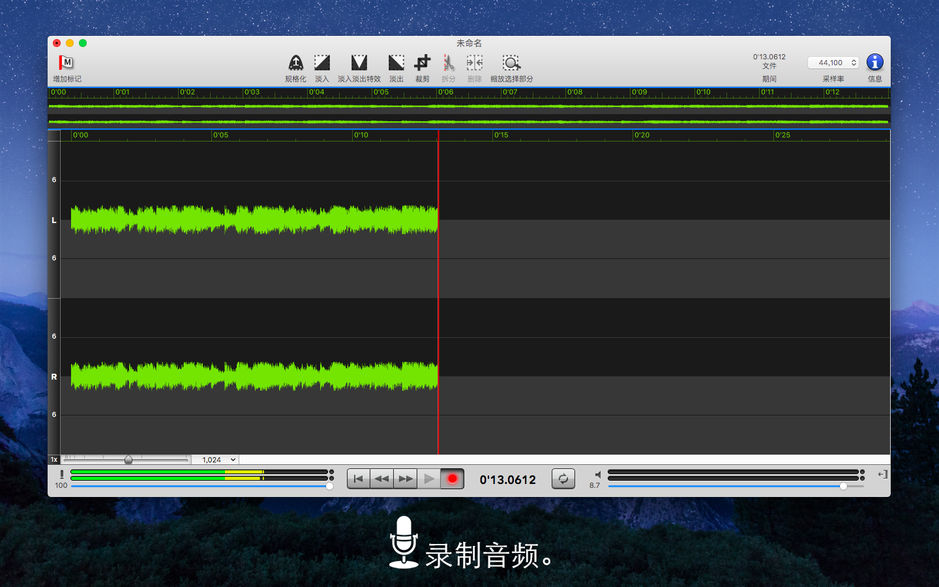Click the Split (拆分) scissors icon
The image size is (939, 587).
click(446, 62)
